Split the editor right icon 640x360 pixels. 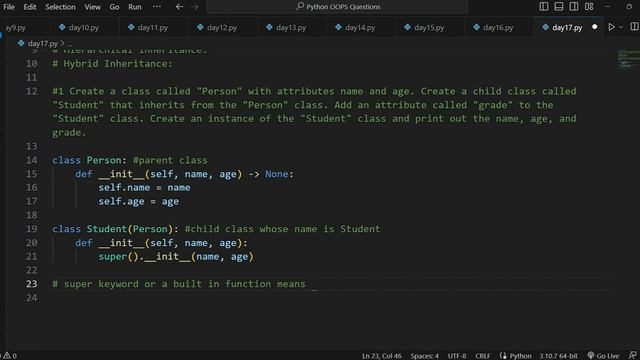[x=634, y=27]
